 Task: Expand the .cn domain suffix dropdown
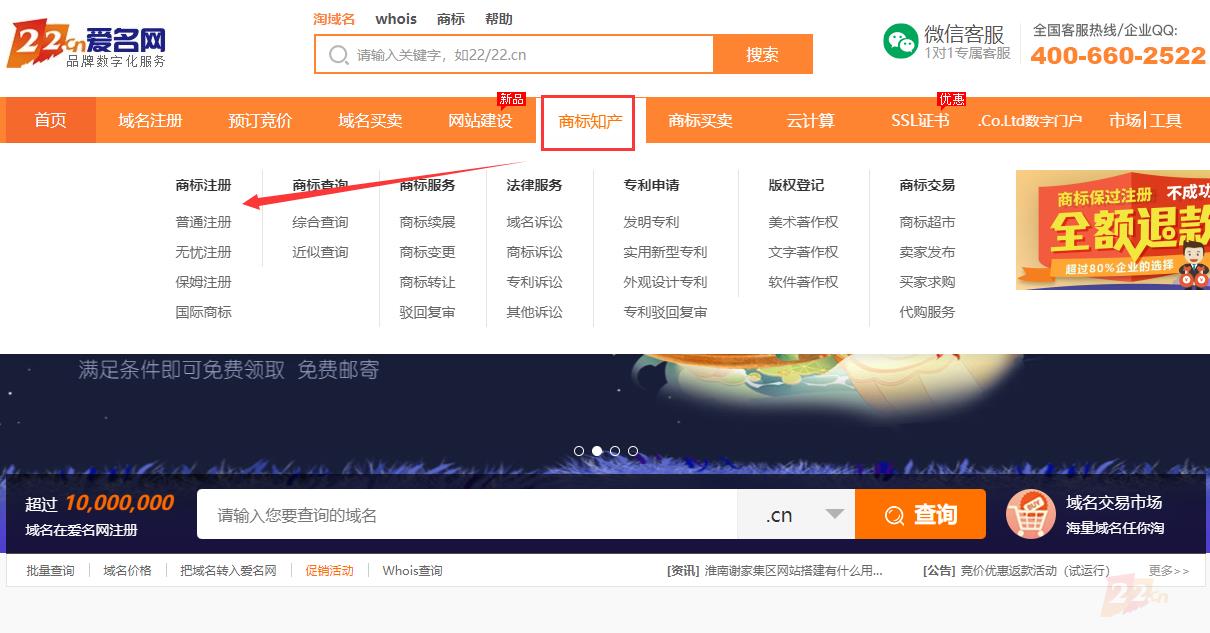click(x=796, y=515)
